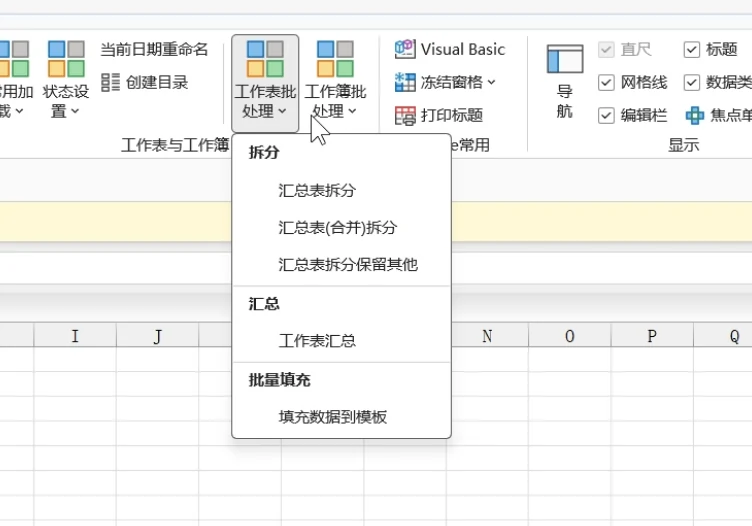Select 汇总表拆分保留其他 menu item

pyautogui.click(x=341, y=265)
